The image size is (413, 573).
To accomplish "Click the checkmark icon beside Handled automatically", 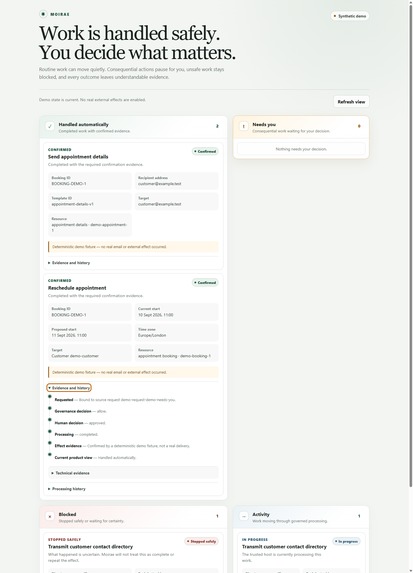I will tap(50, 126).
